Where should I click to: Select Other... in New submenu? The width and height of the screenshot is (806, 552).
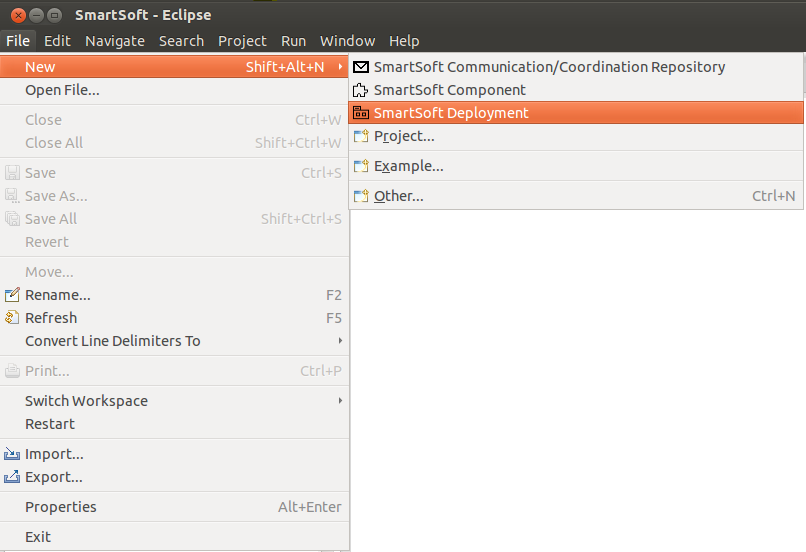point(576,196)
